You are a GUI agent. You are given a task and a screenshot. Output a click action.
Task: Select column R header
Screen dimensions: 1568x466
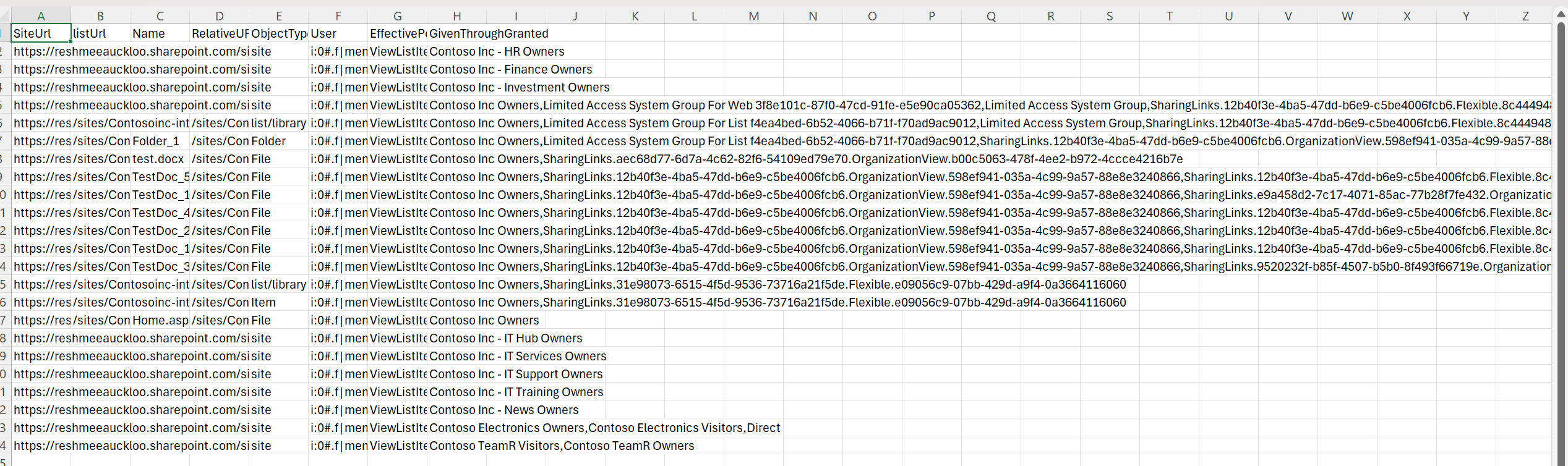pos(1050,16)
